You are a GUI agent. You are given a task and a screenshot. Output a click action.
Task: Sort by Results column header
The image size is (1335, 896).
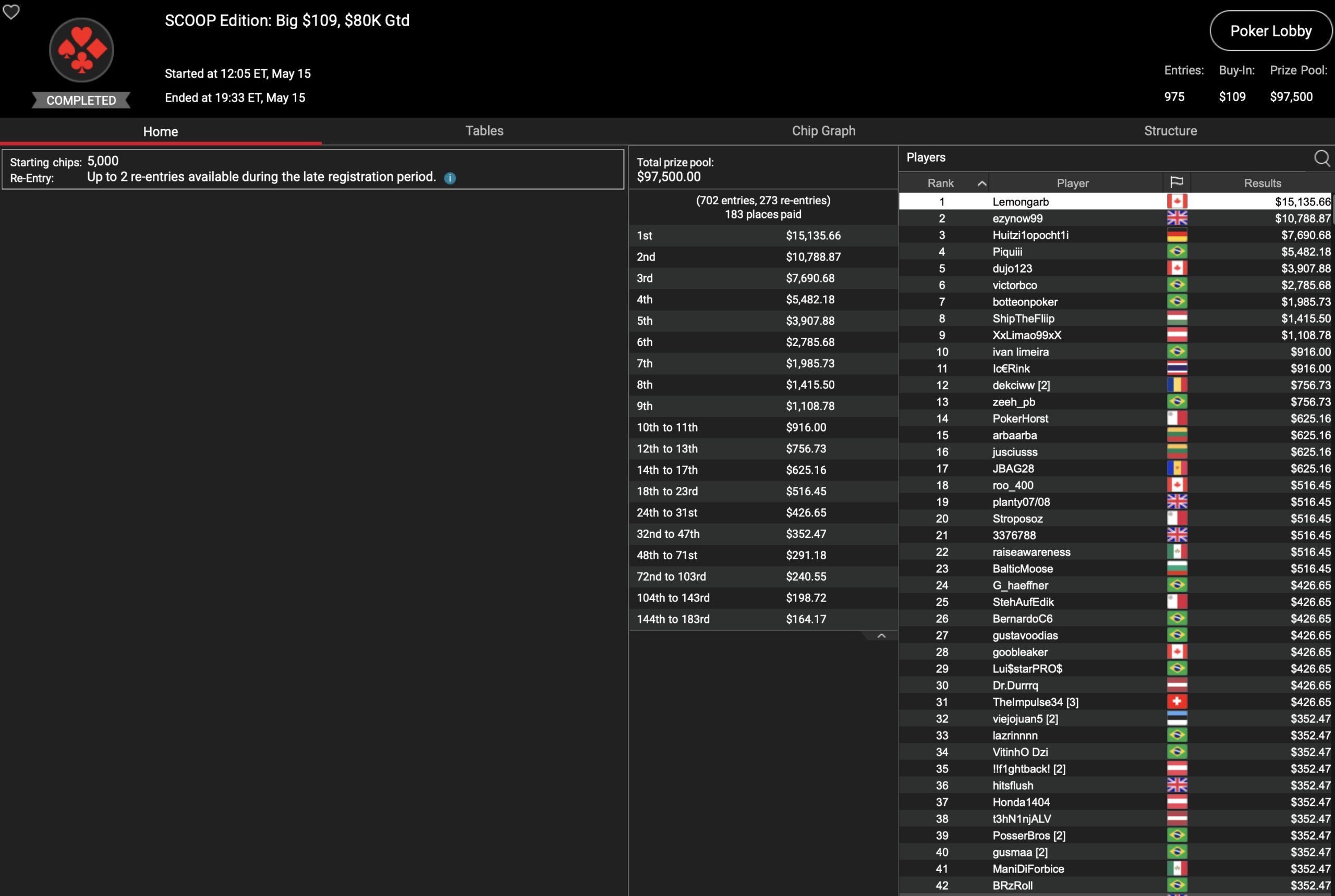pos(1262,183)
